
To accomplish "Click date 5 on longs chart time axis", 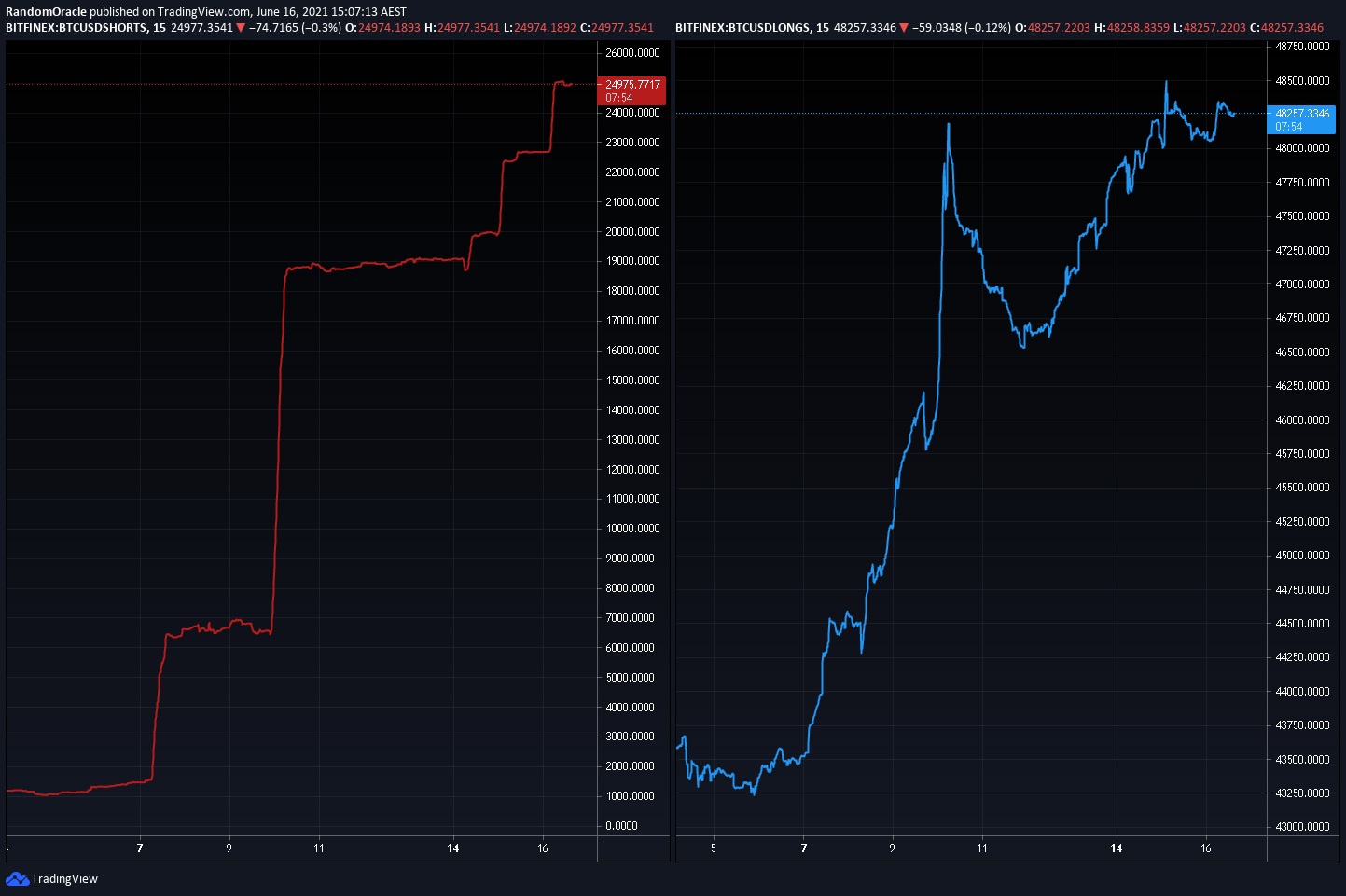I will pos(714,848).
